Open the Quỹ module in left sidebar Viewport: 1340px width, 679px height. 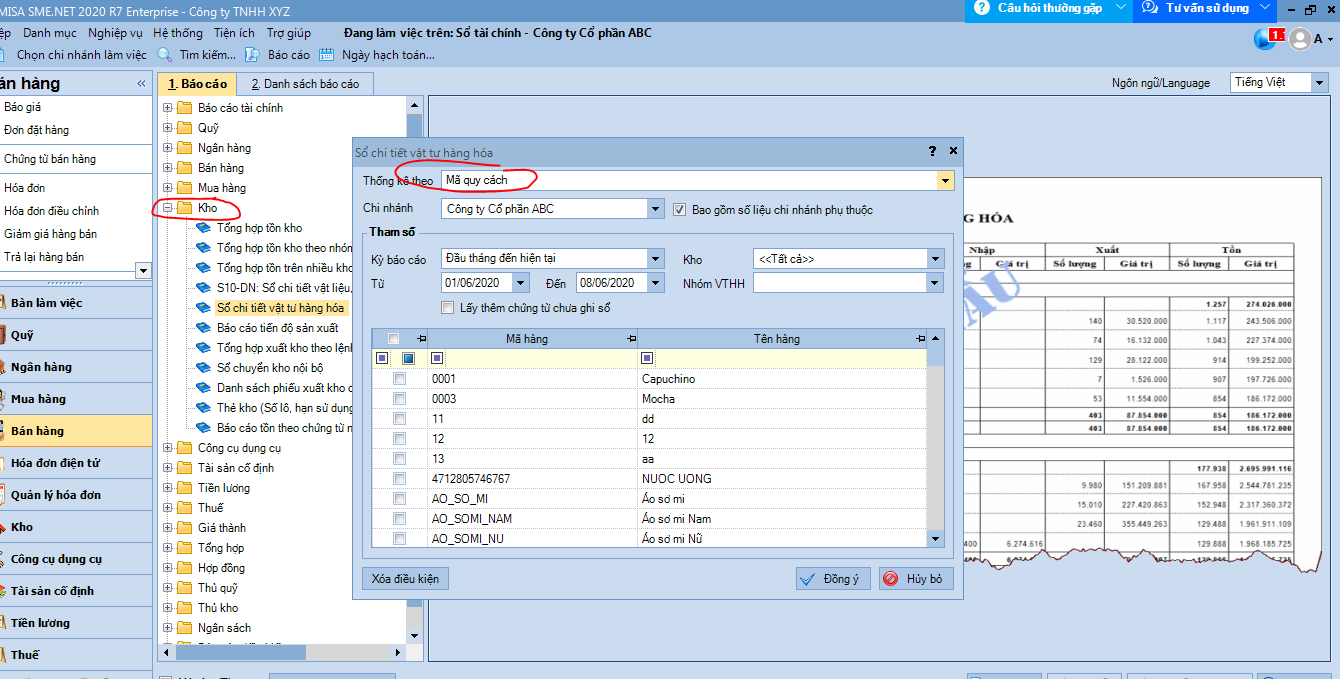click(22, 335)
